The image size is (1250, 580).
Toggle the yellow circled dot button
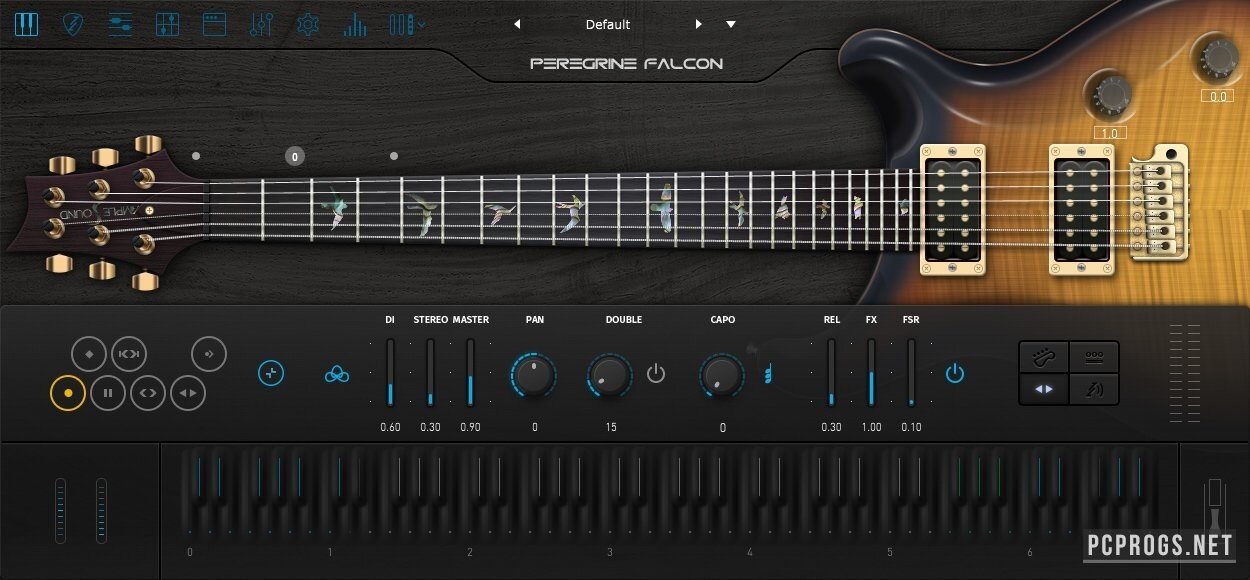(x=68, y=392)
